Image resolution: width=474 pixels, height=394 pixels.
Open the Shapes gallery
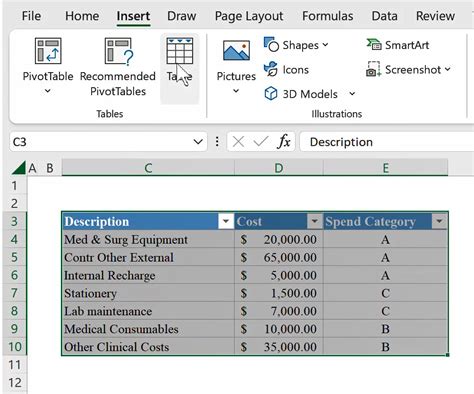pyautogui.click(x=291, y=45)
